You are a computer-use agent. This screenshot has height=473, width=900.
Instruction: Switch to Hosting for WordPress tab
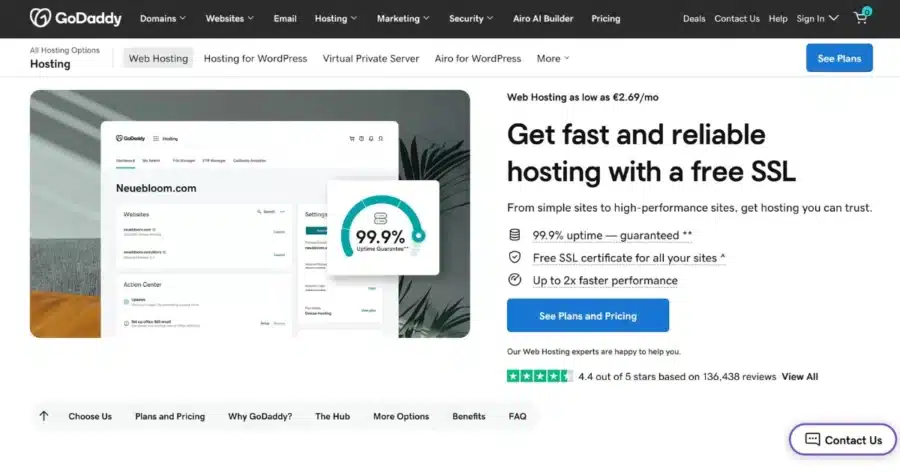click(255, 59)
